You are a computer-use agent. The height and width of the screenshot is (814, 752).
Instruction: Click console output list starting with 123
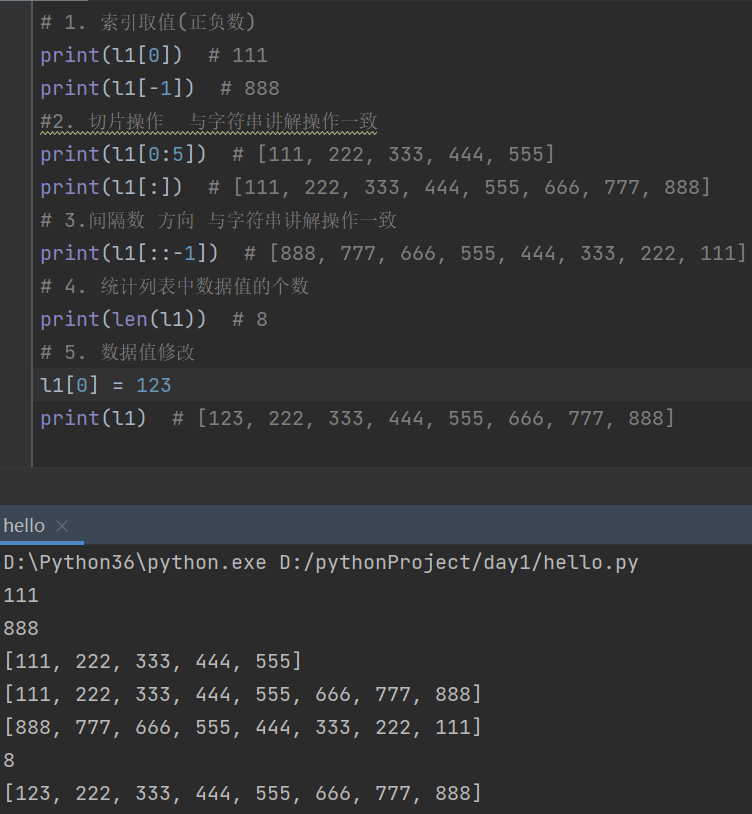[x=242, y=793]
